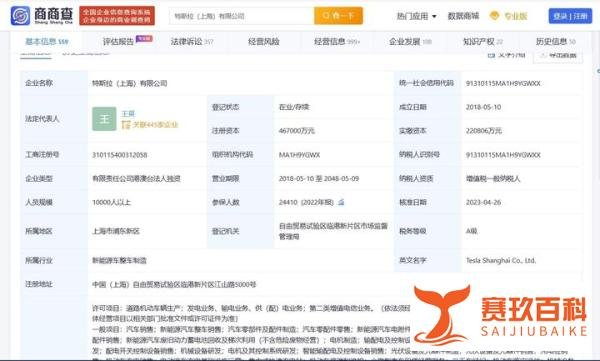Select the English name Tesla Shanghai Co., Ltd.
This screenshot has height=361, width=600.
point(501,260)
